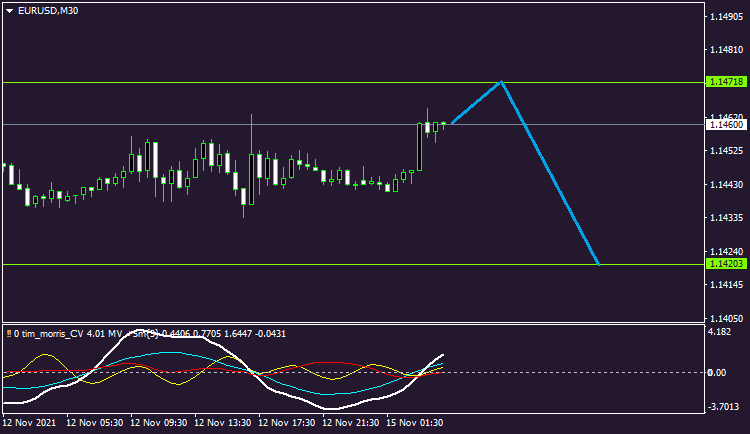The image size is (750, 434).
Task: Select the 12 Nov 2021 time label
Action: tap(29, 423)
